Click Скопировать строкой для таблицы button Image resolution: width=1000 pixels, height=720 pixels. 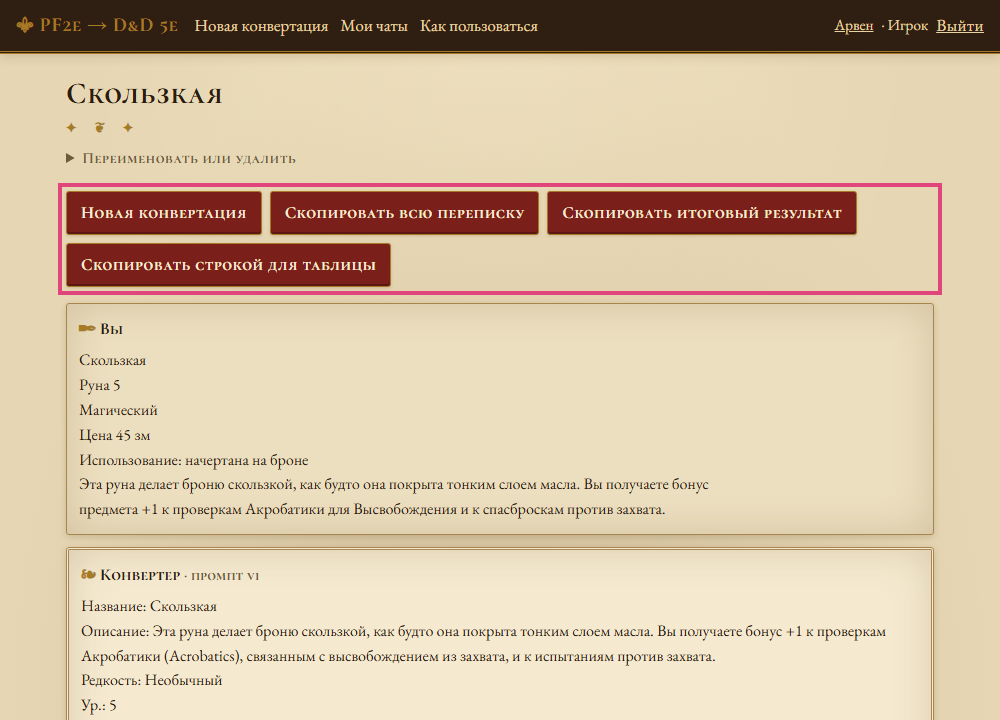[x=228, y=265]
